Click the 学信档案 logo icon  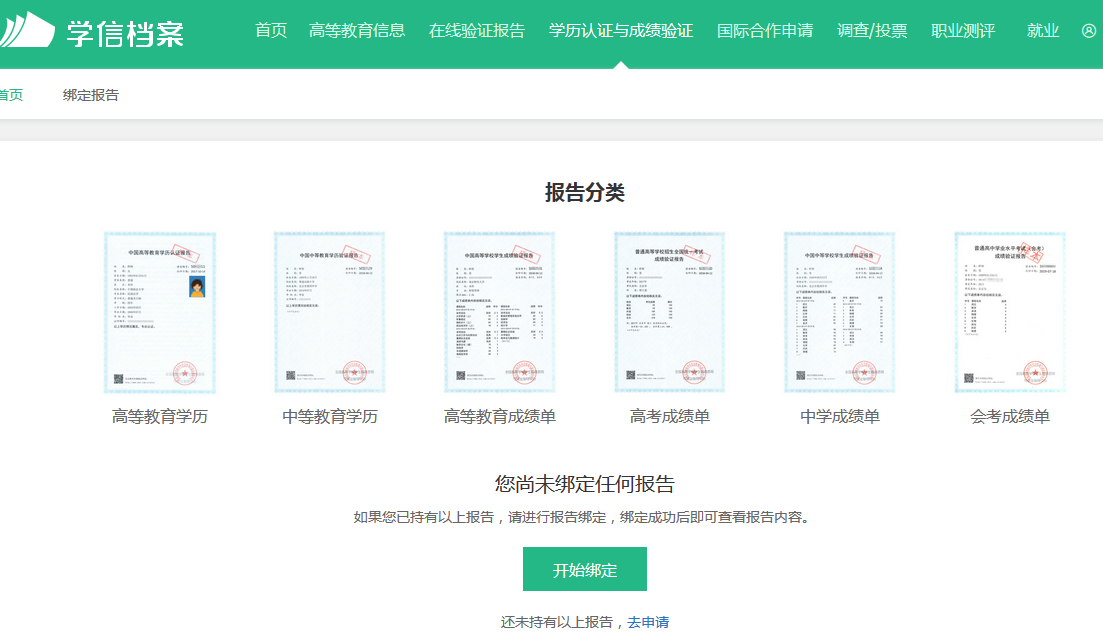coord(27,32)
